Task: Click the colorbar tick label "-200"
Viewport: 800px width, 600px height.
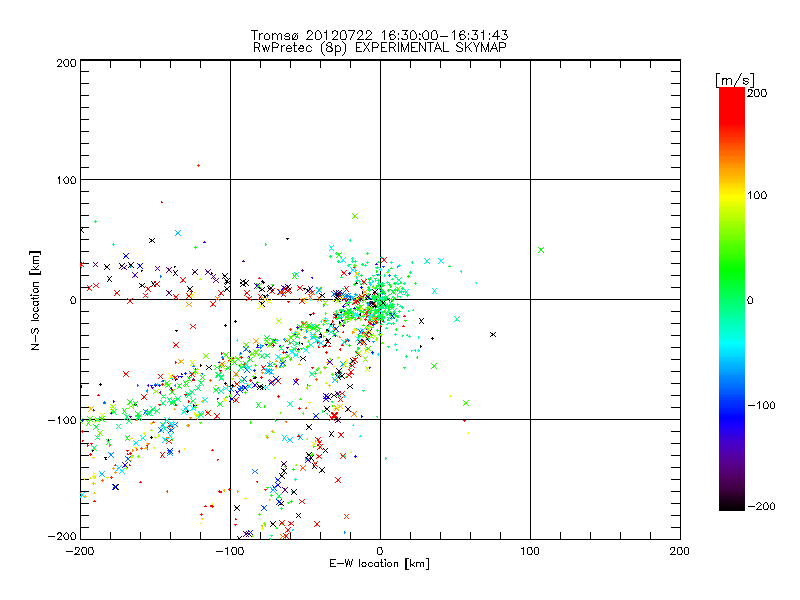Action: pyautogui.click(x=762, y=506)
